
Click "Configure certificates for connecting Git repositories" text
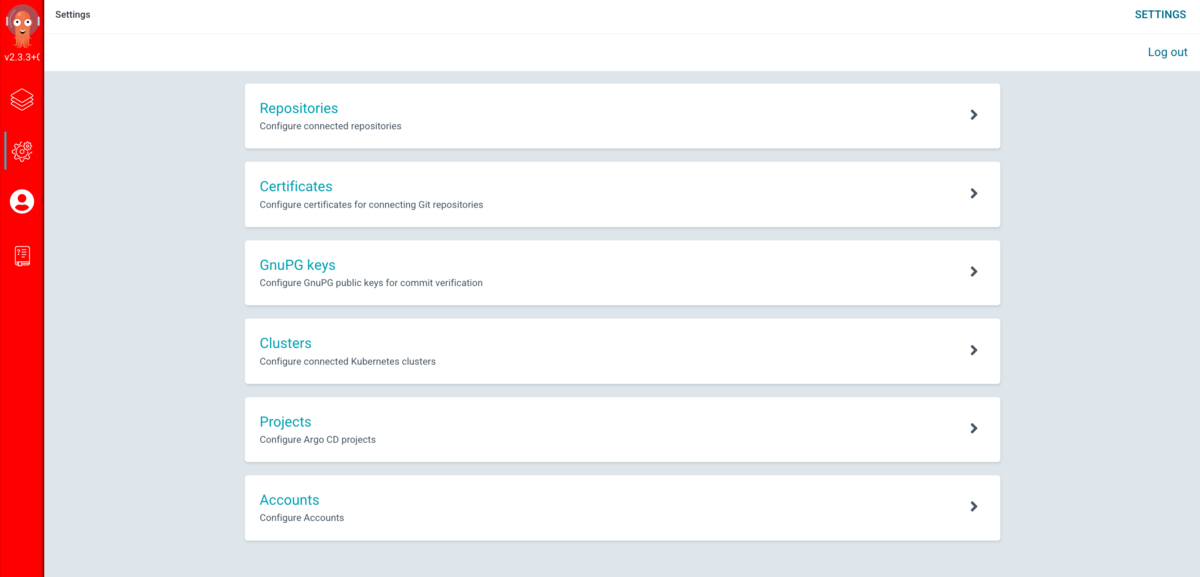[371, 205]
